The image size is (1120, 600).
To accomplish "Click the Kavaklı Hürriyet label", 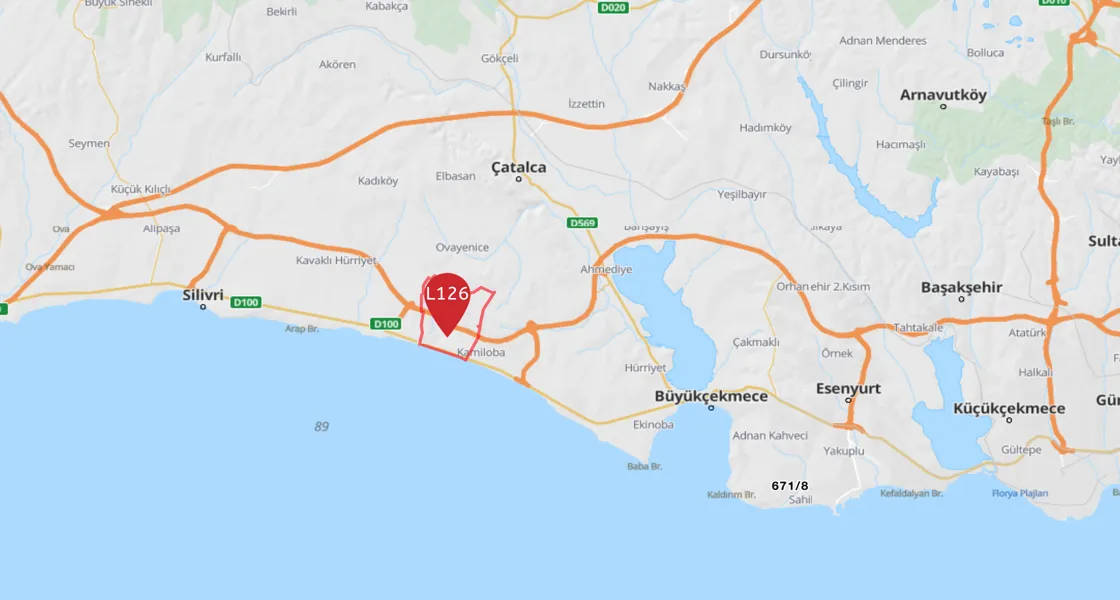I will pos(336,260).
